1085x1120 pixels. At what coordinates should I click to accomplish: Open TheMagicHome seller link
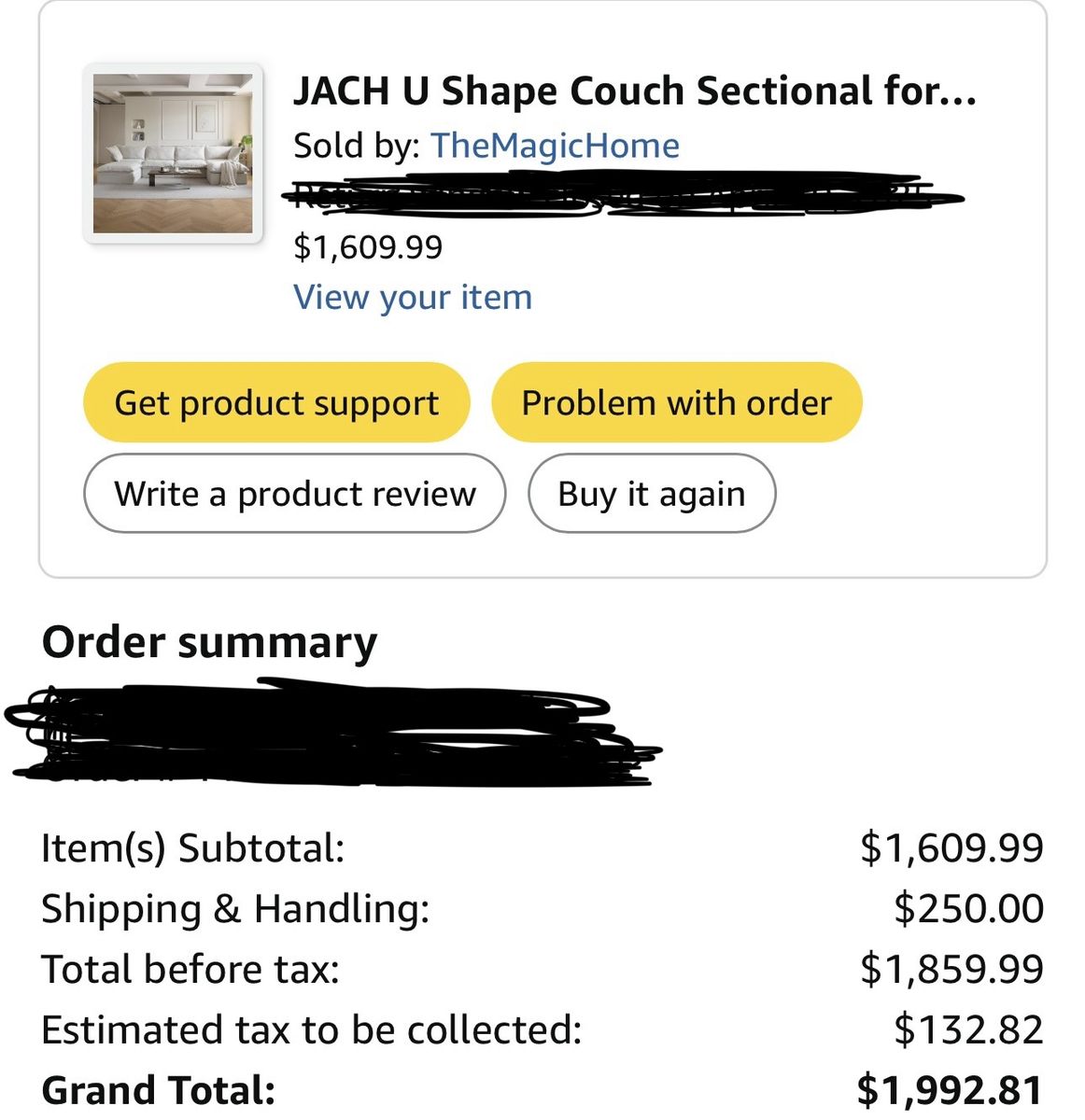click(x=555, y=146)
